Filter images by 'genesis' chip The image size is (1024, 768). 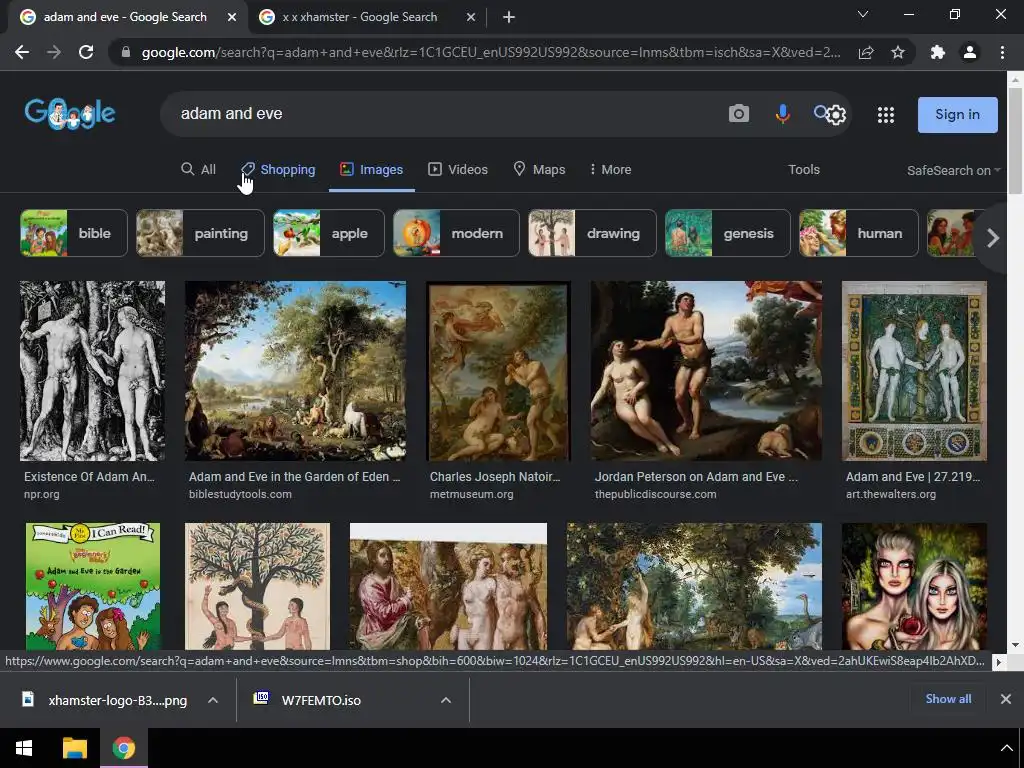coord(727,233)
